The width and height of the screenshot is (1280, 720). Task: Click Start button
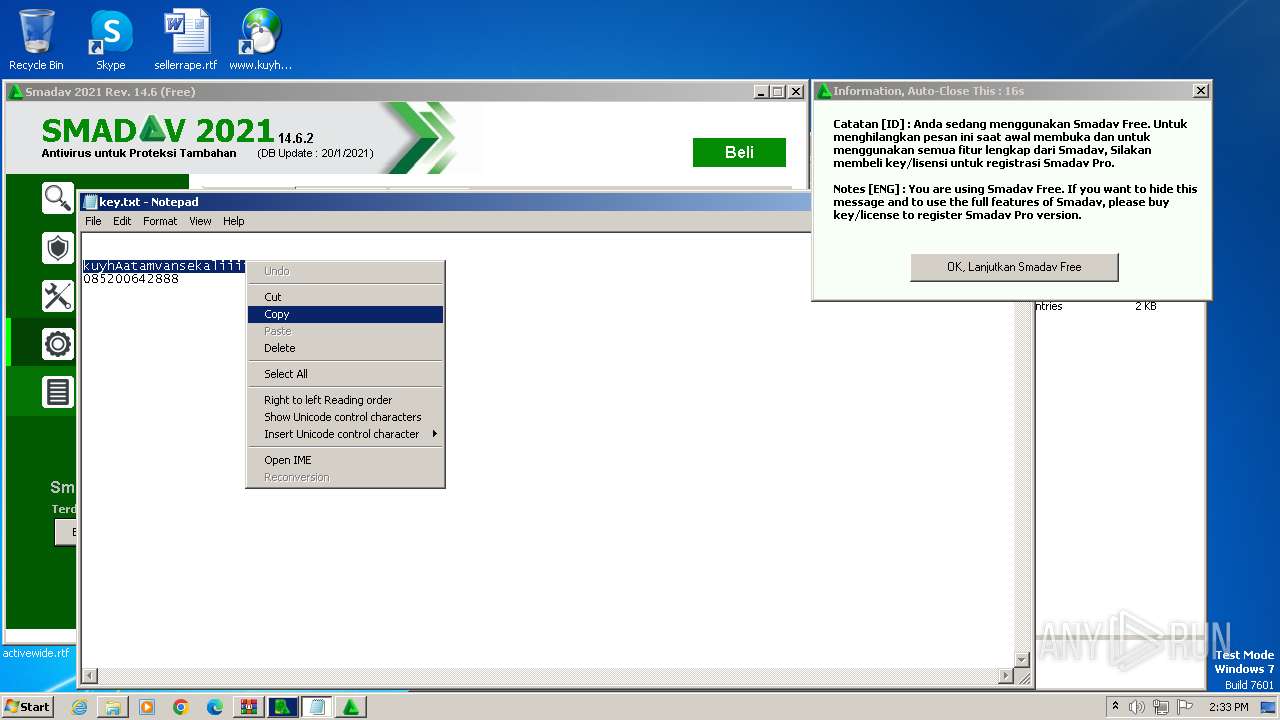[x=28, y=707]
